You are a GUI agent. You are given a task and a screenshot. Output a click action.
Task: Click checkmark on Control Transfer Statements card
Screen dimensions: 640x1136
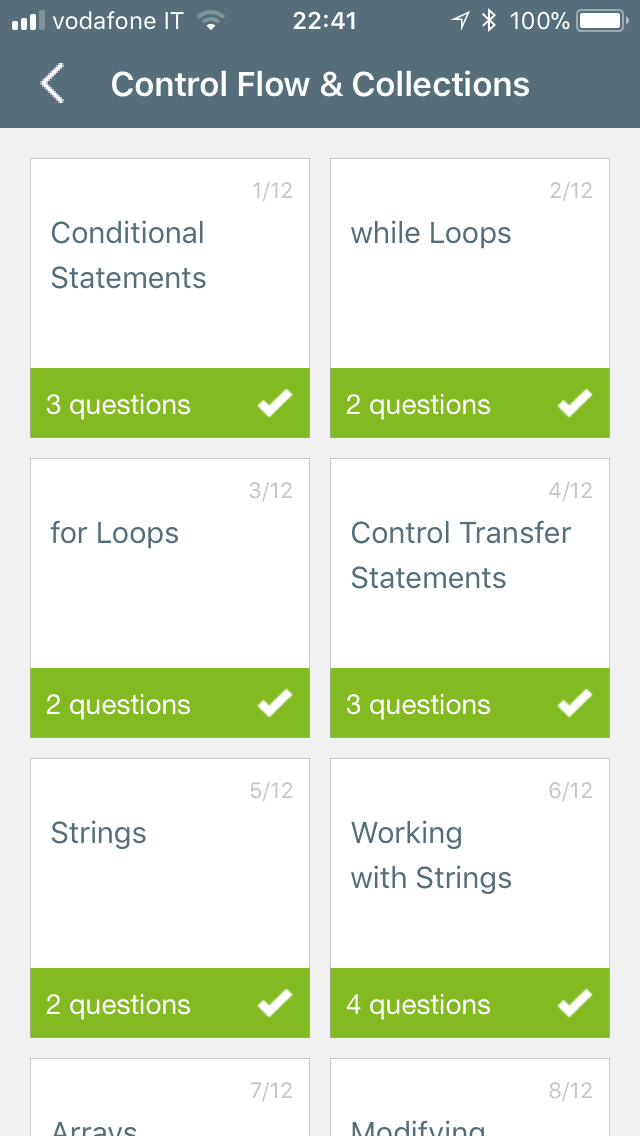[x=575, y=703]
